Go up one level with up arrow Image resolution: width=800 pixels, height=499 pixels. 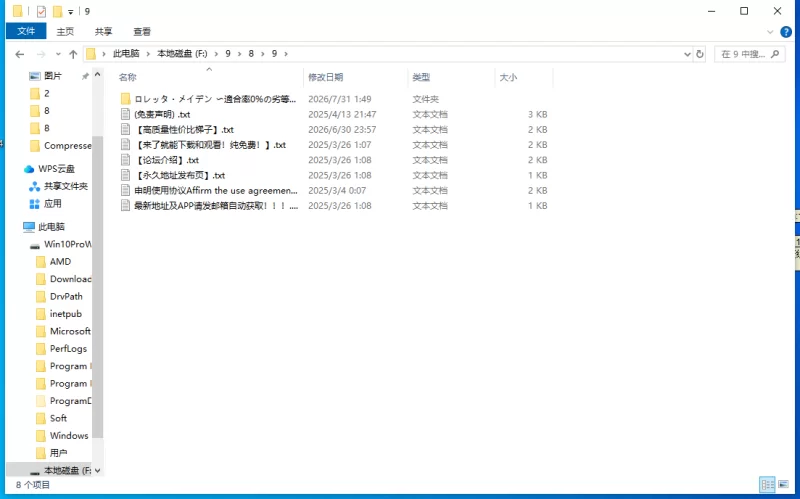(x=73, y=54)
